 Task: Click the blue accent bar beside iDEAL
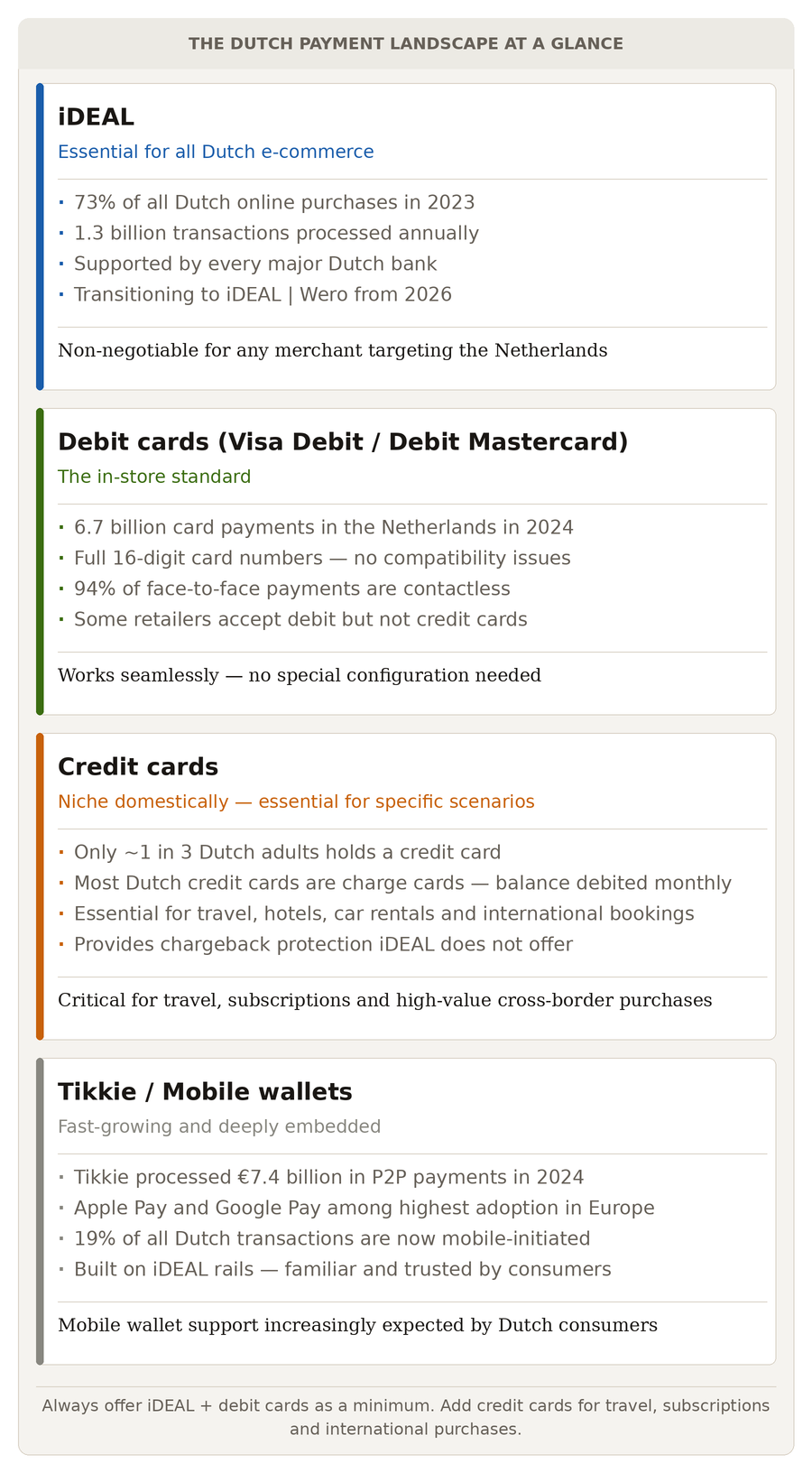40,236
